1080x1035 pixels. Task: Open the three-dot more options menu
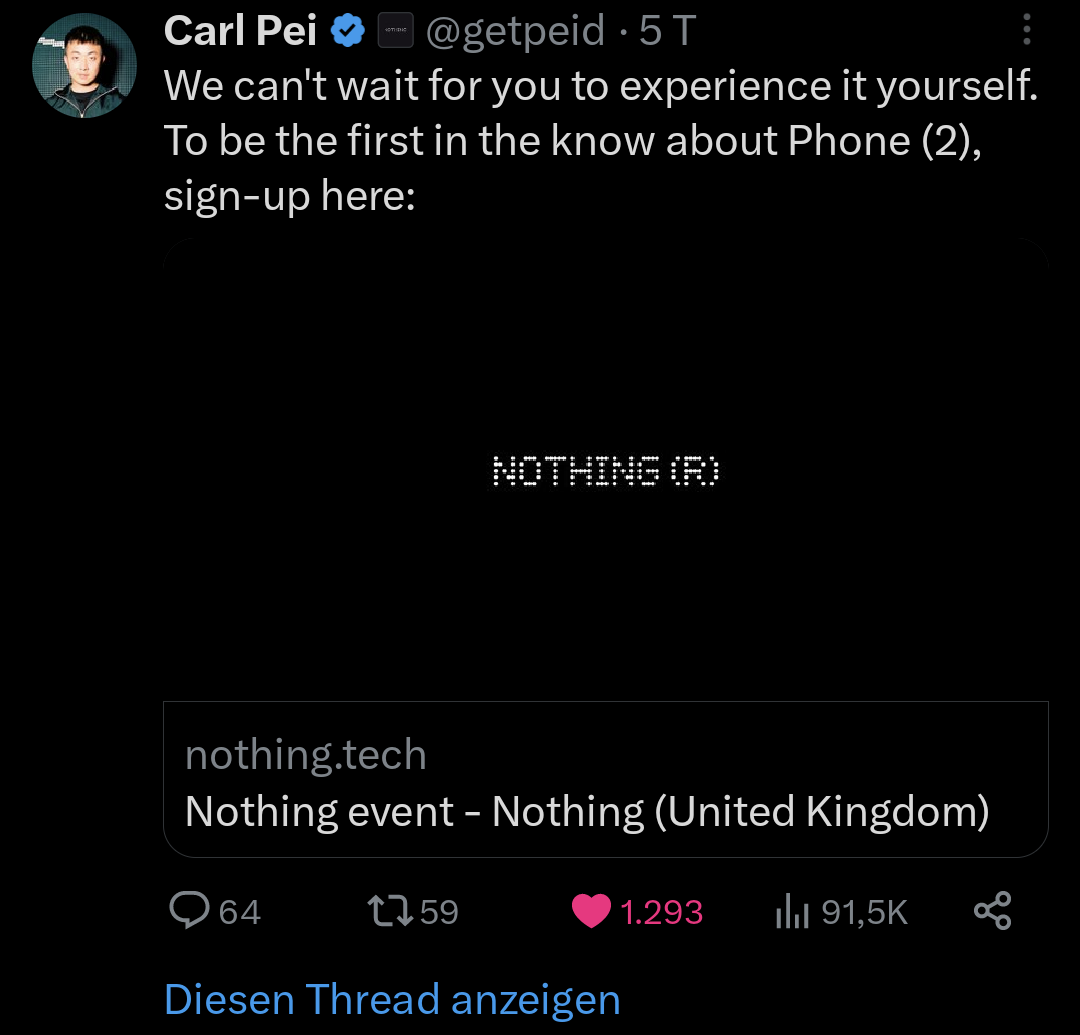coord(1026,31)
